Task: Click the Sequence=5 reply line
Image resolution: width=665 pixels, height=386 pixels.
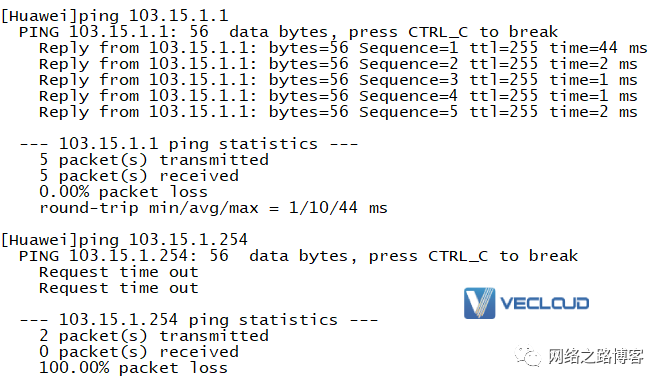Action: click(338, 112)
